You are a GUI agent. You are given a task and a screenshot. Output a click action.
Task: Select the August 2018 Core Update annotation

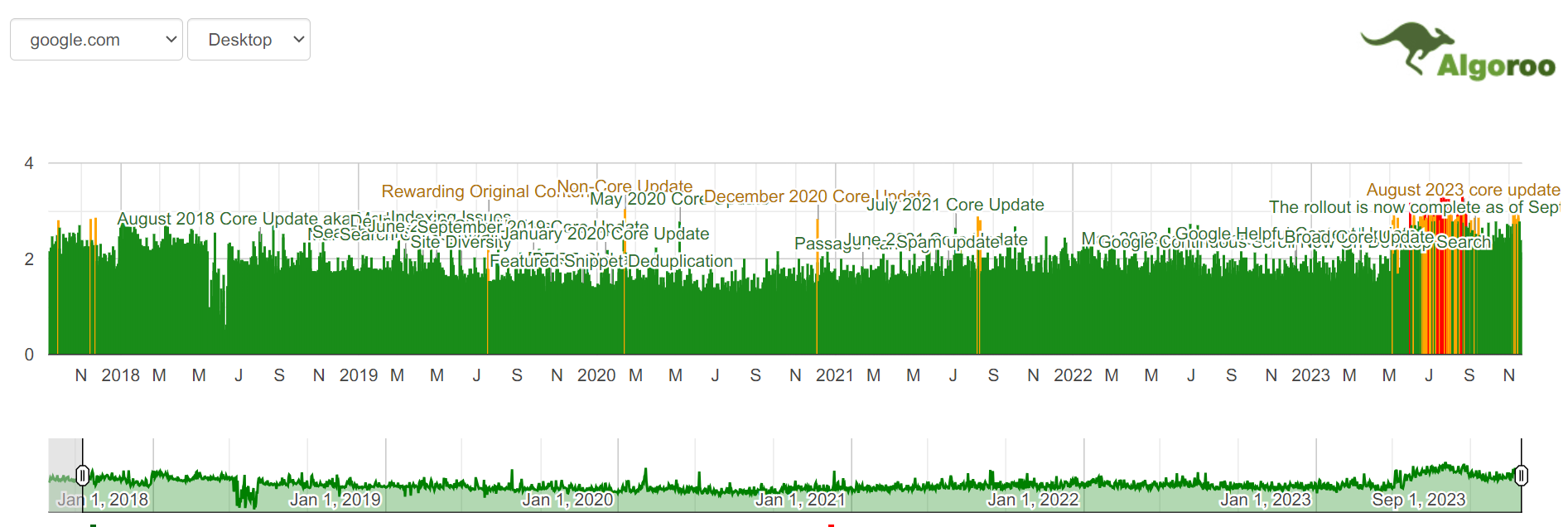[x=217, y=219]
